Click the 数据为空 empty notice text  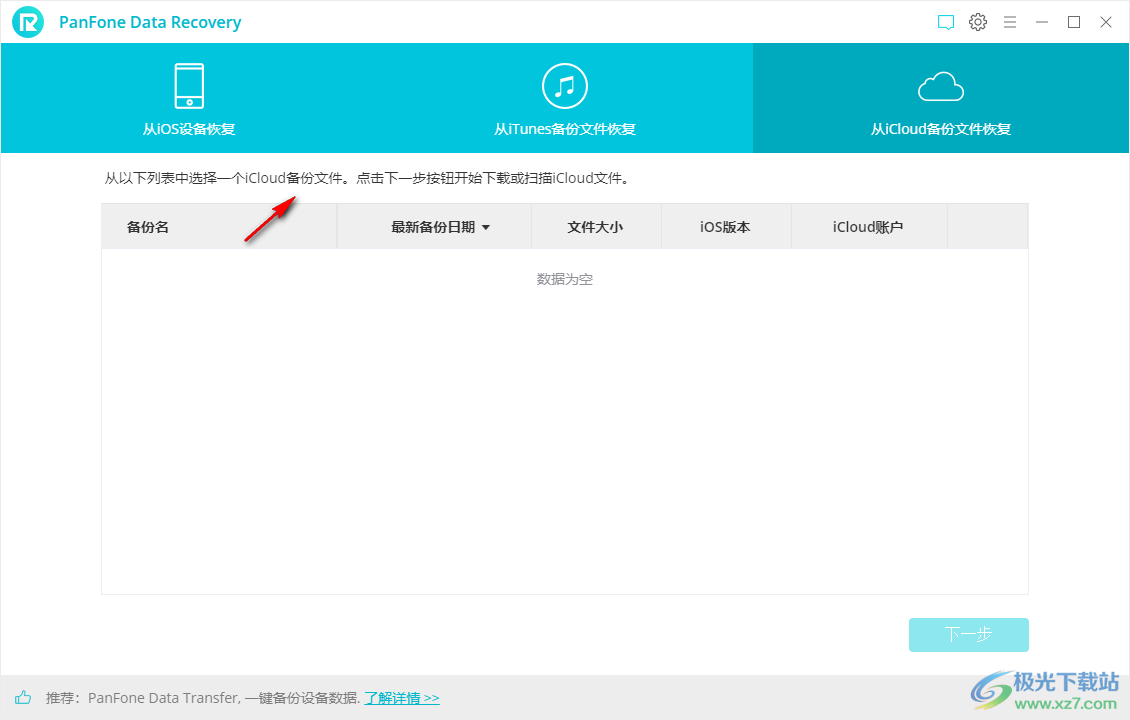pos(565,279)
